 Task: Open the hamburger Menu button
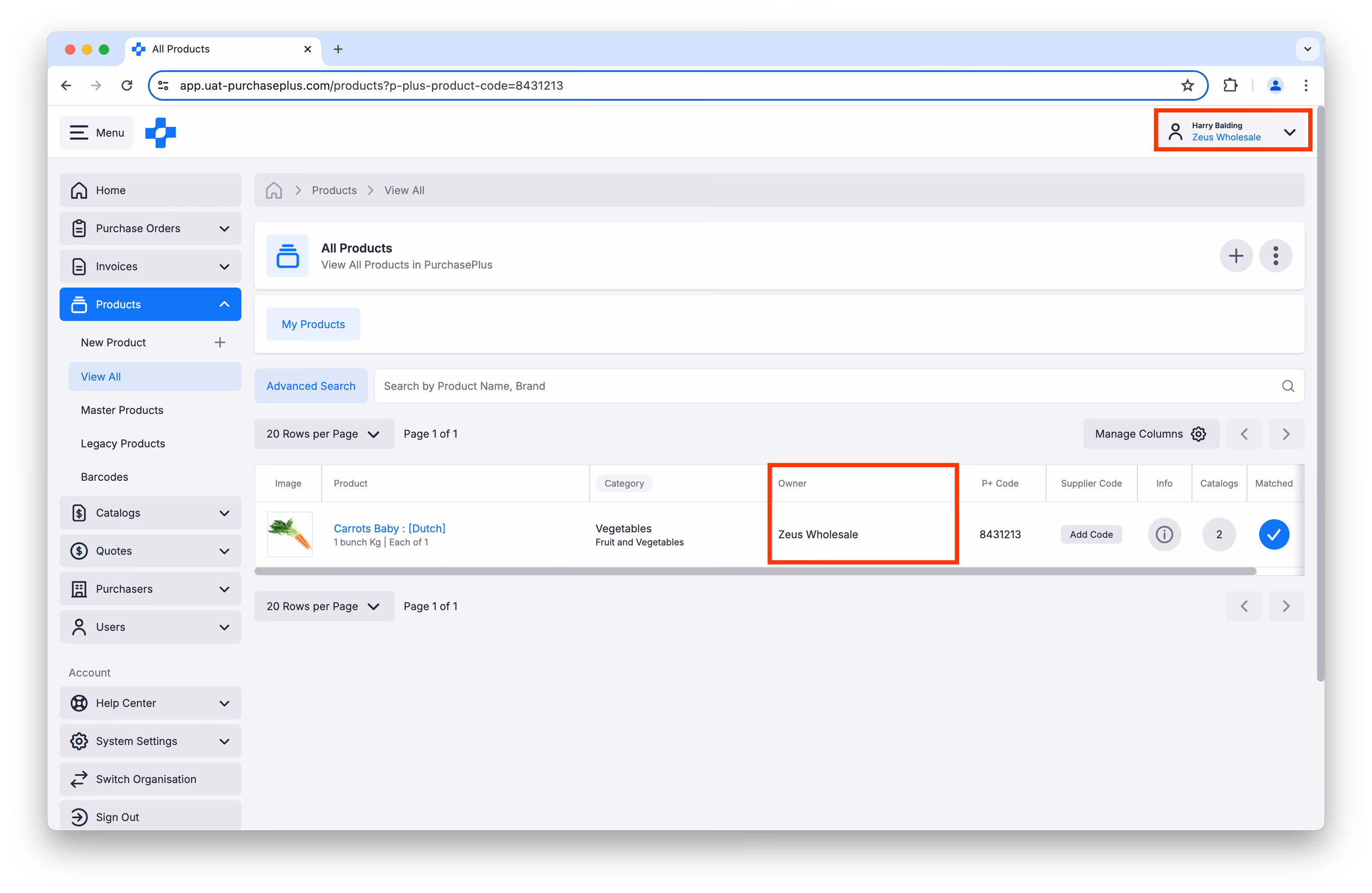[96, 132]
